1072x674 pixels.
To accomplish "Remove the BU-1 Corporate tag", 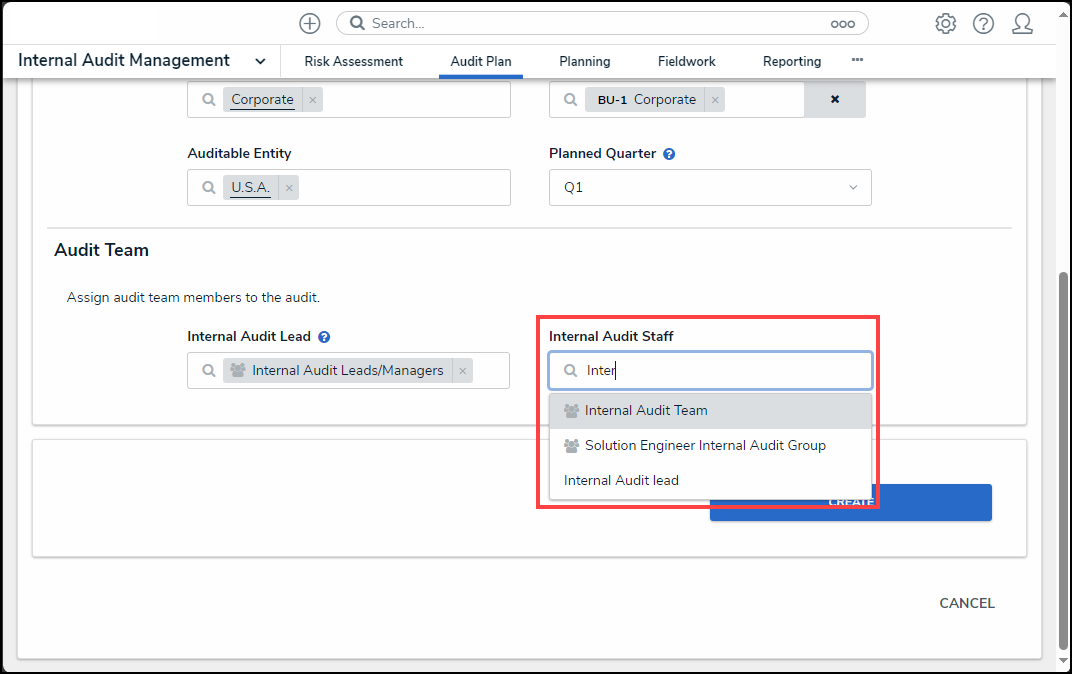I will click(x=714, y=100).
